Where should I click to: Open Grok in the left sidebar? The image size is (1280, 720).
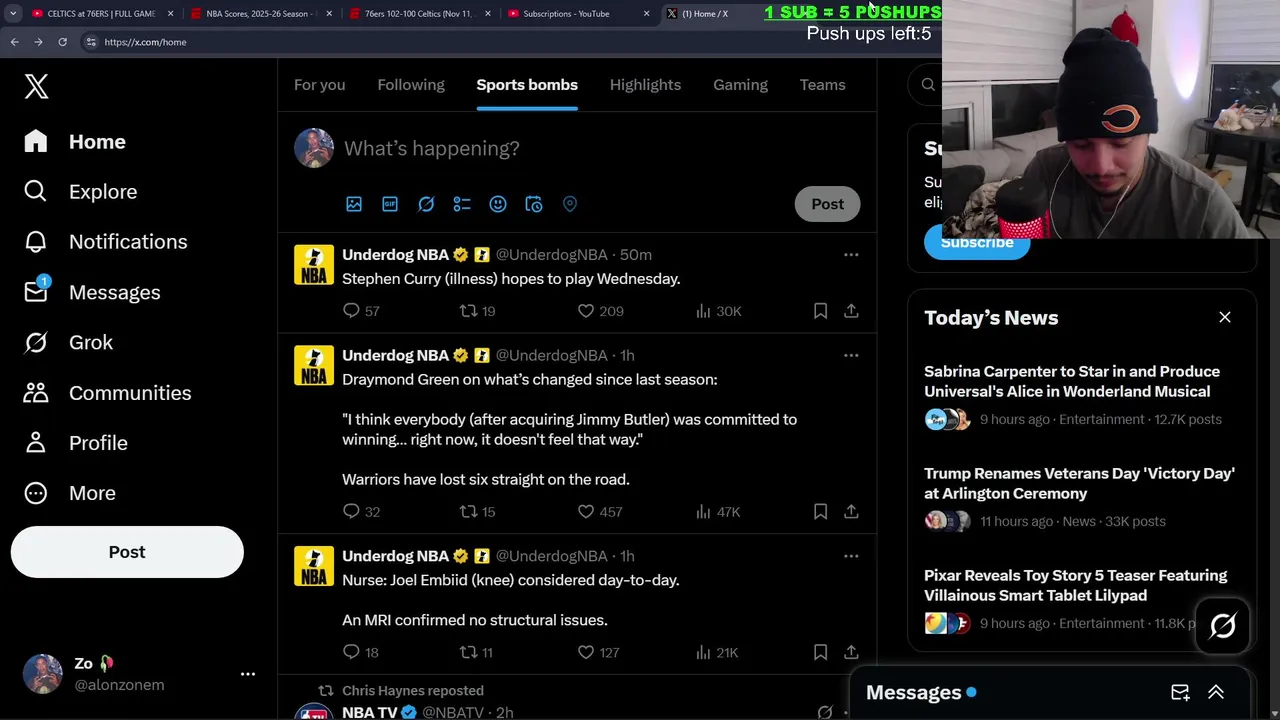(68, 342)
